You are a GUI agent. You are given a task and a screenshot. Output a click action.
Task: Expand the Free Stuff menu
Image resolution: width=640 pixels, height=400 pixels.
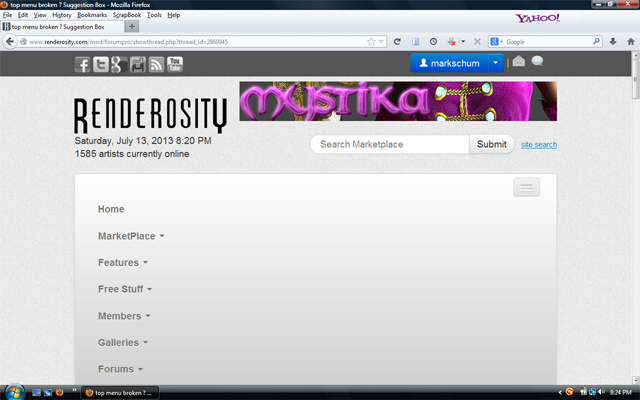[125, 289]
